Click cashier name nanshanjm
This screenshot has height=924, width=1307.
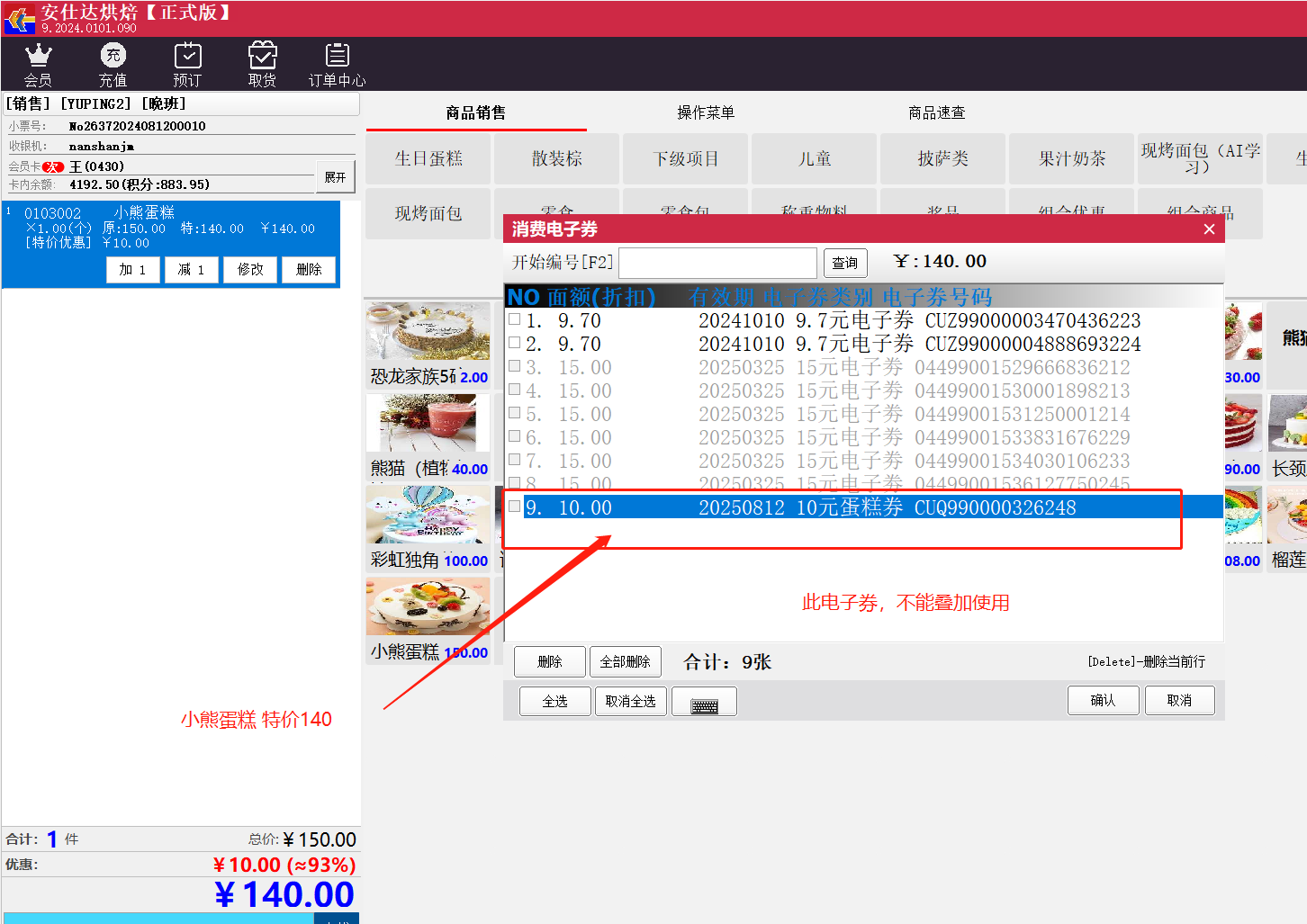pyautogui.click(x=101, y=146)
